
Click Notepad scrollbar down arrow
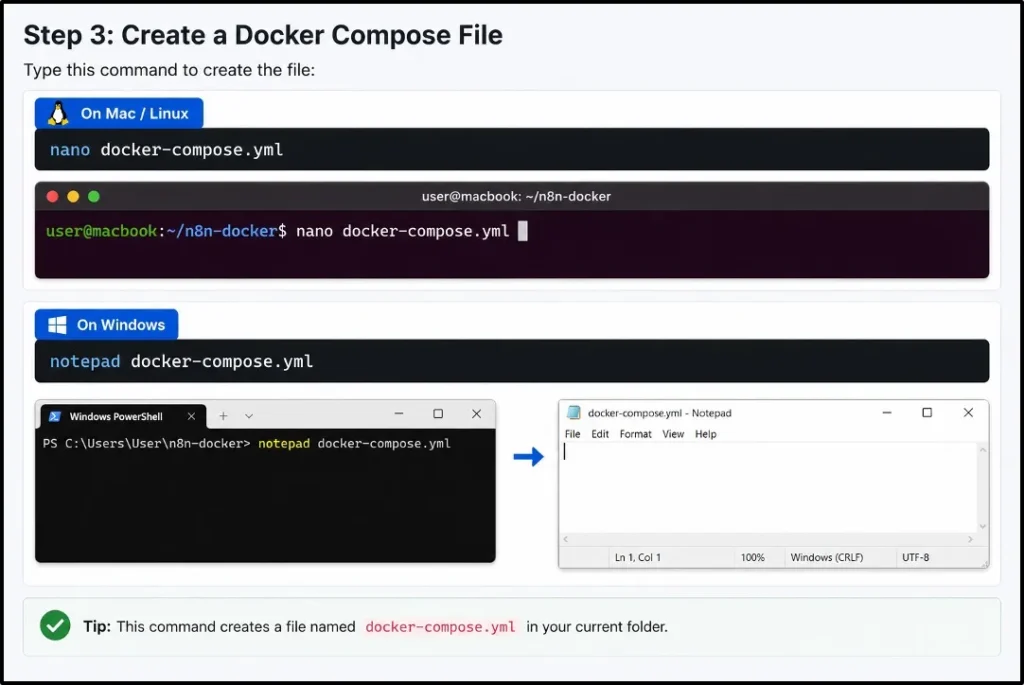point(982,526)
